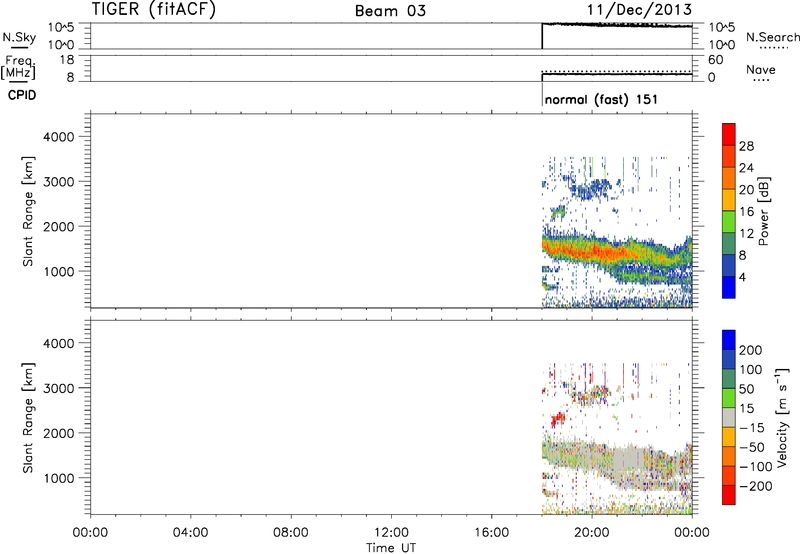Click the '-200' tick on Velocity colorbar

coord(756,486)
